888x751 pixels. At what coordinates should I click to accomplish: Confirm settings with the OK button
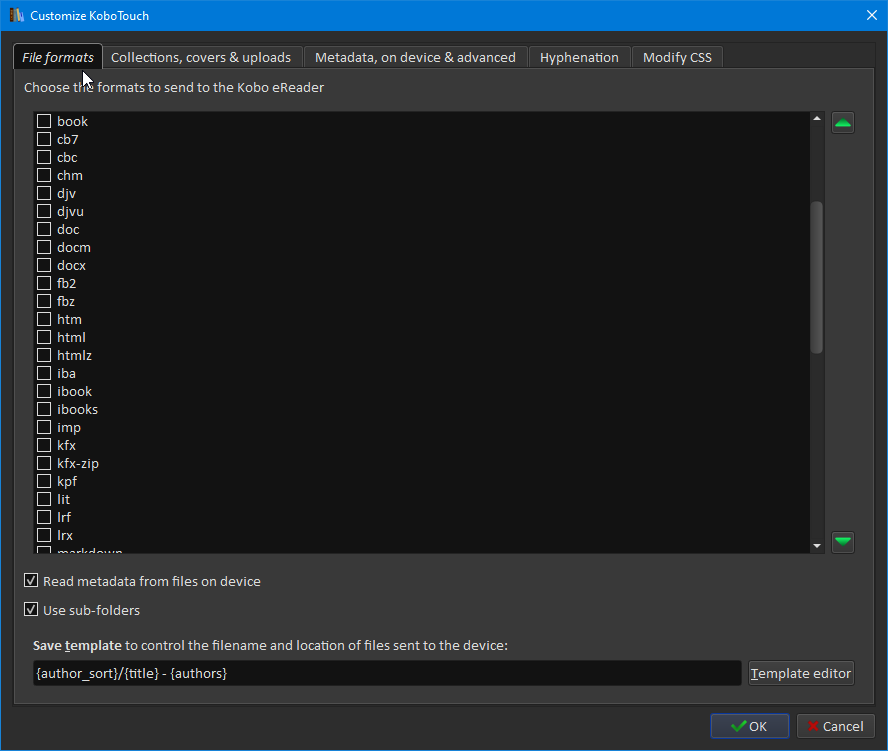tap(749, 726)
